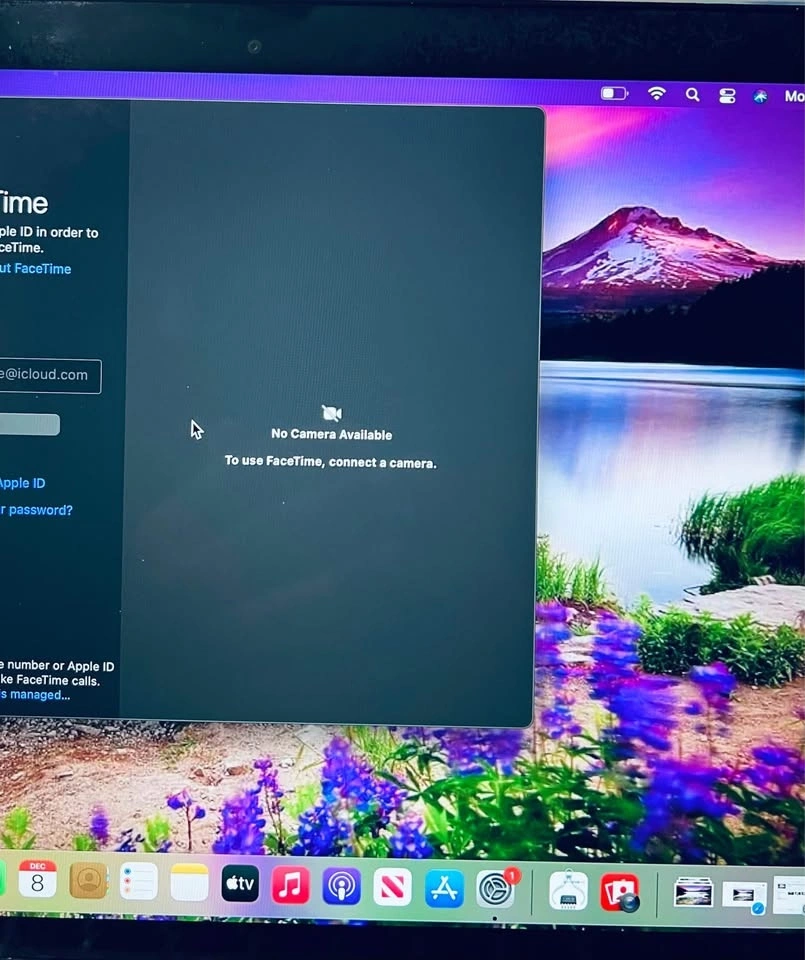The image size is (805, 960).
Task: Open the App Store in the Dock
Action: tap(444, 888)
